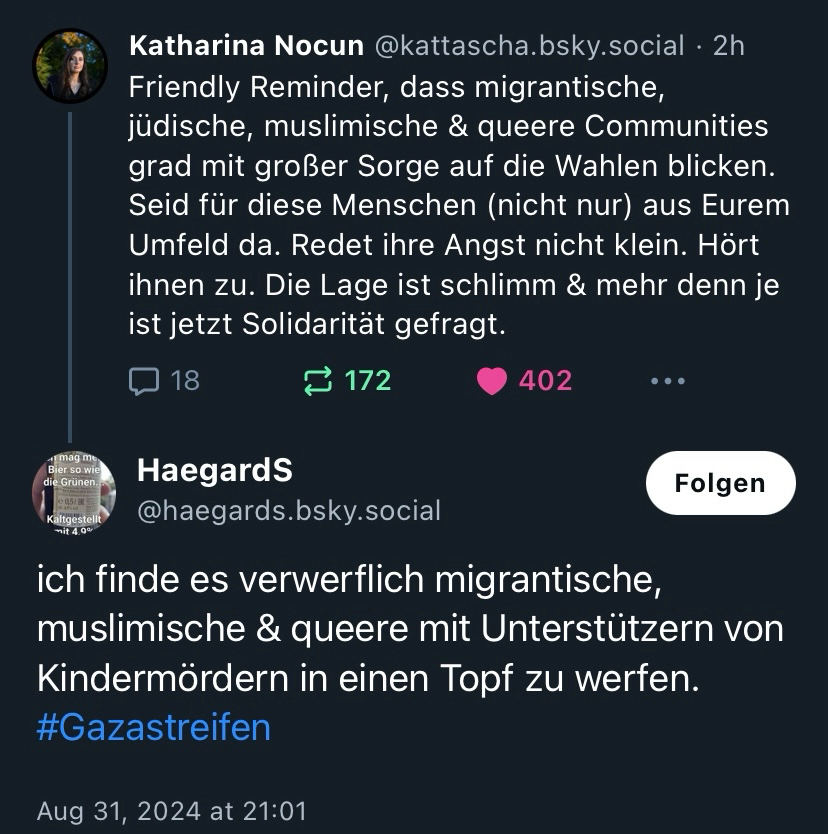Repost Katharina Nocun's post via arrows icon

tap(317, 381)
